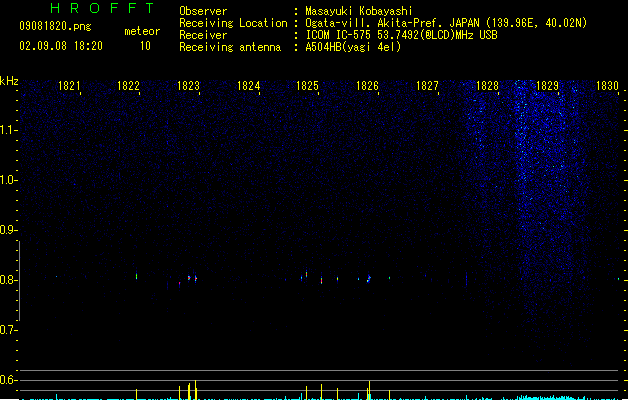Click the 1828 time axis marker

point(487,86)
